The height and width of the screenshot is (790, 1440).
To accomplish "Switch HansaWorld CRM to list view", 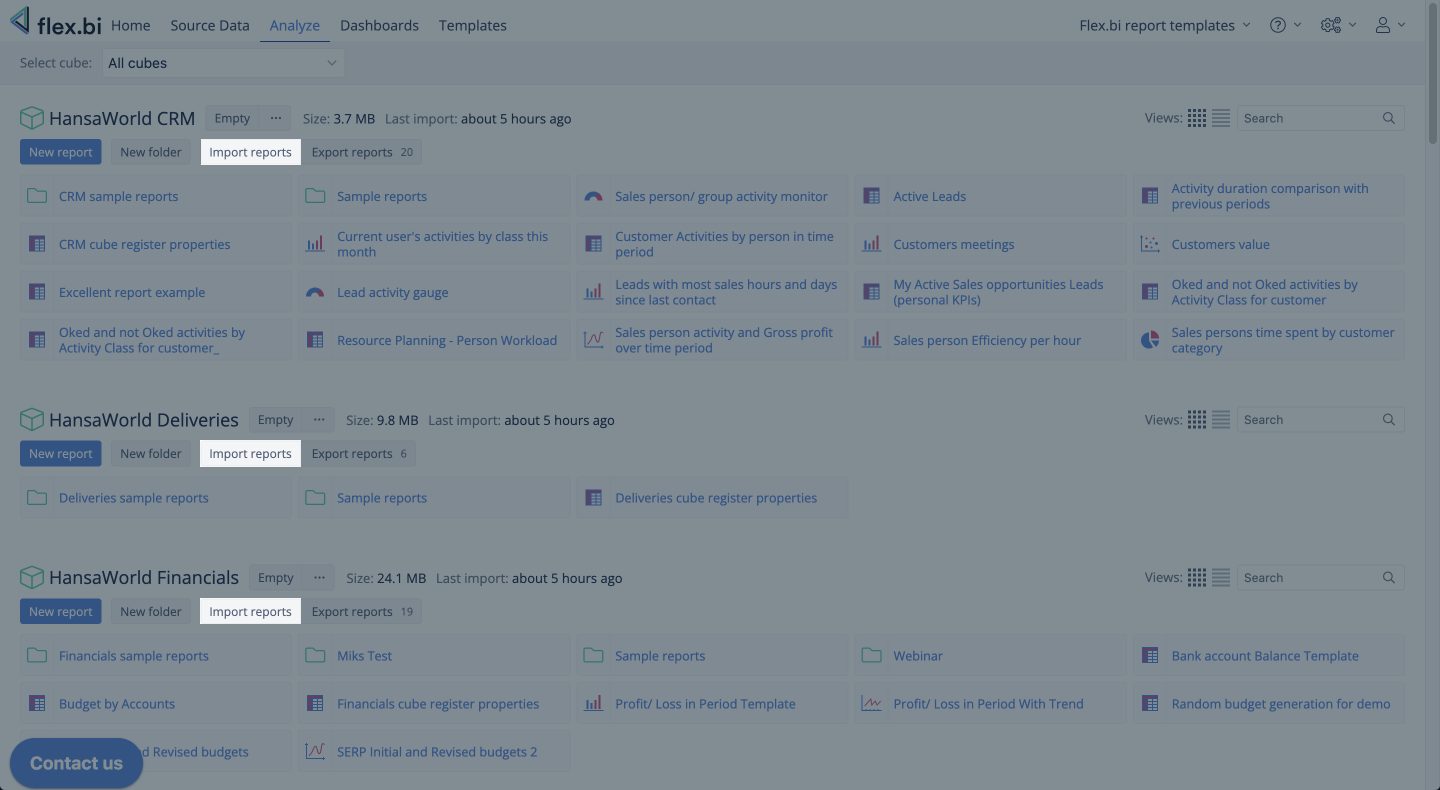I will pos(1221,118).
